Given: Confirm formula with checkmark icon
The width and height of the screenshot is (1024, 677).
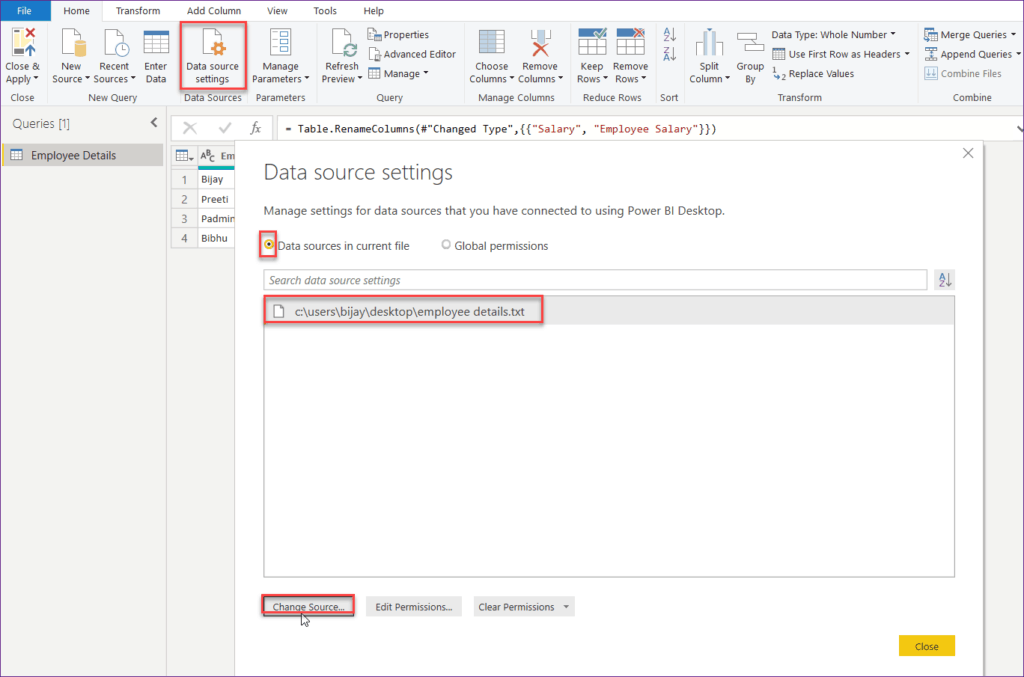Looking at the screenshot, I should point(225,128).
